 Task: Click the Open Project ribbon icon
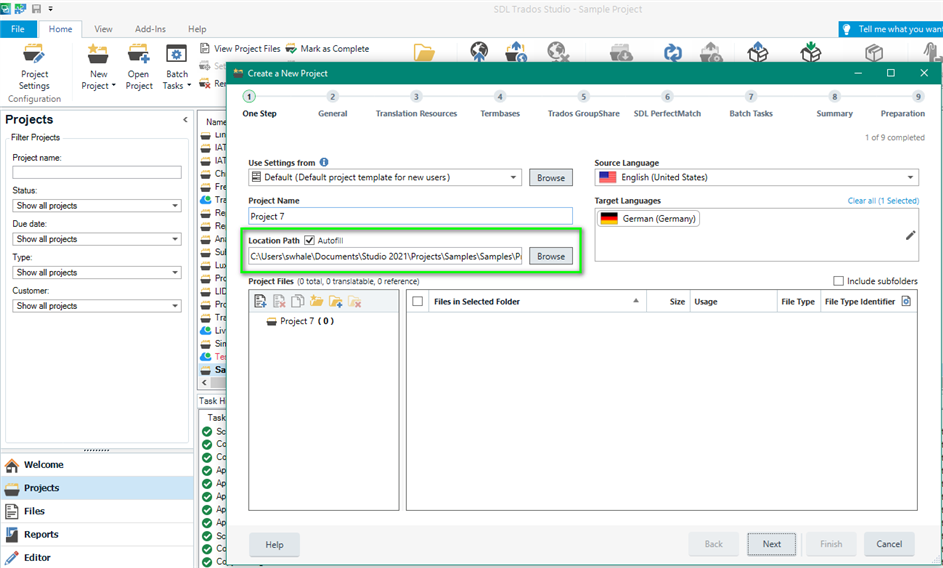(139, 62)
